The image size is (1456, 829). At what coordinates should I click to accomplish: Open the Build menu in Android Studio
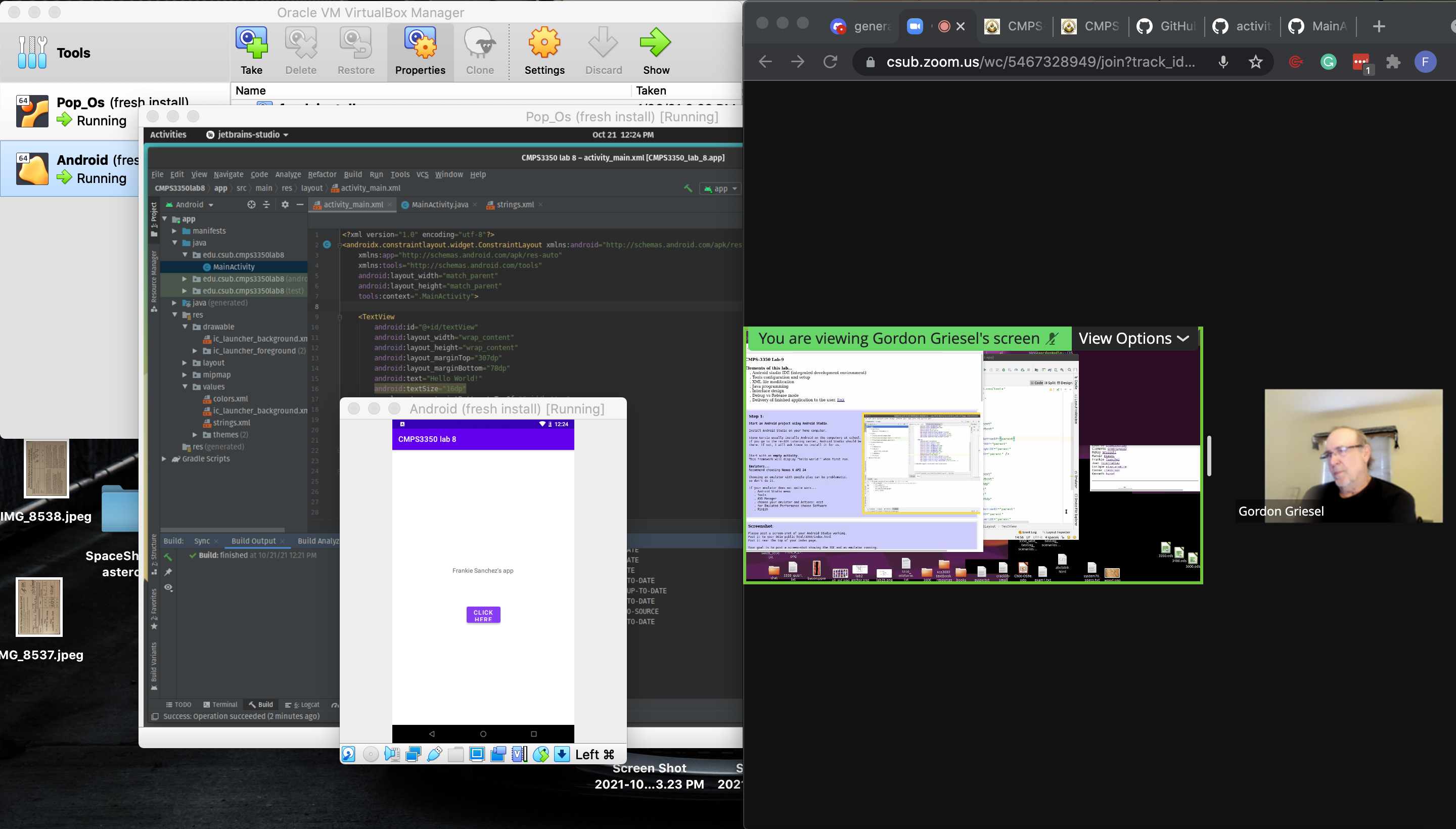[352, 174]
